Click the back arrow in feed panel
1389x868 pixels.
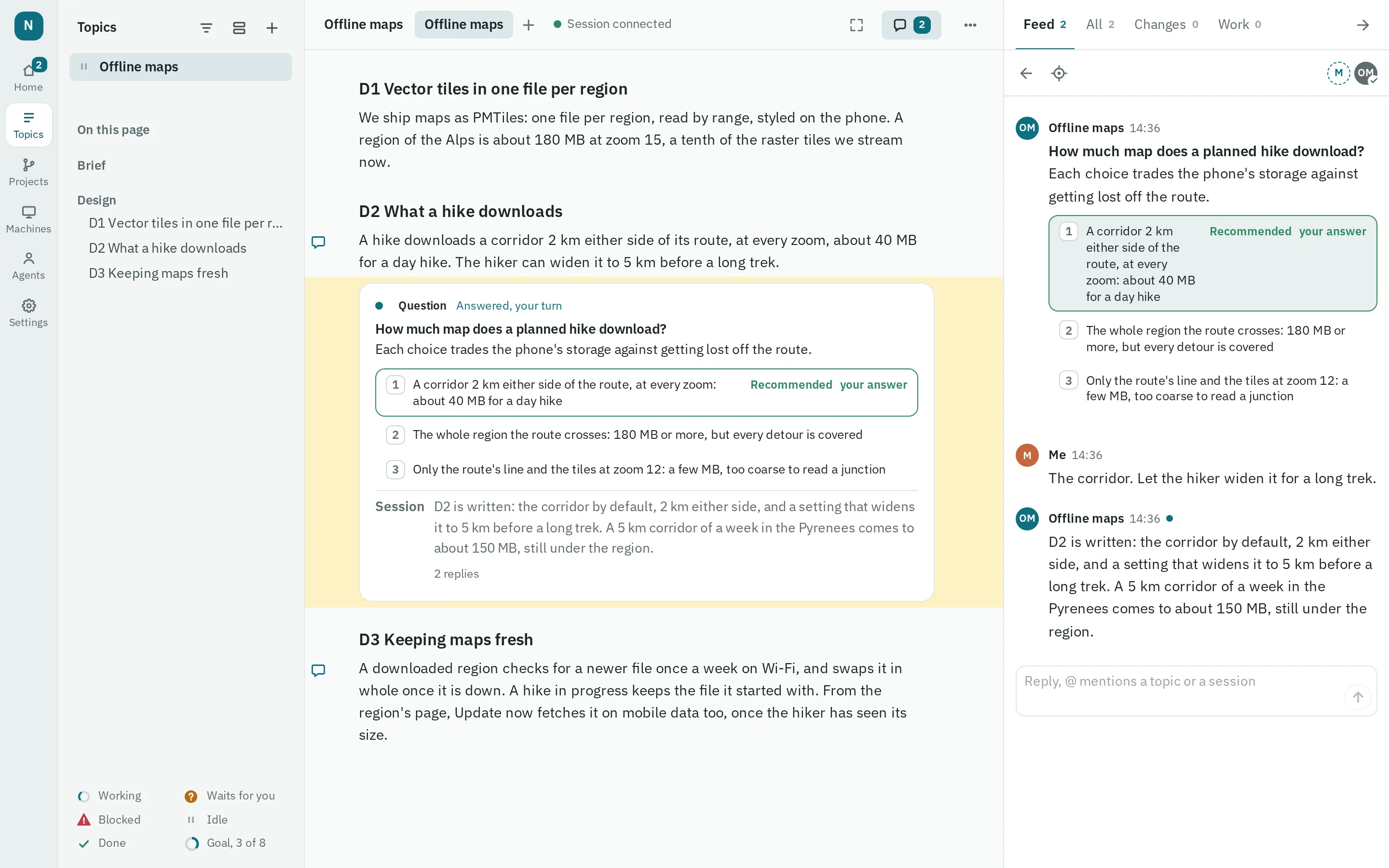point(1026,73)
